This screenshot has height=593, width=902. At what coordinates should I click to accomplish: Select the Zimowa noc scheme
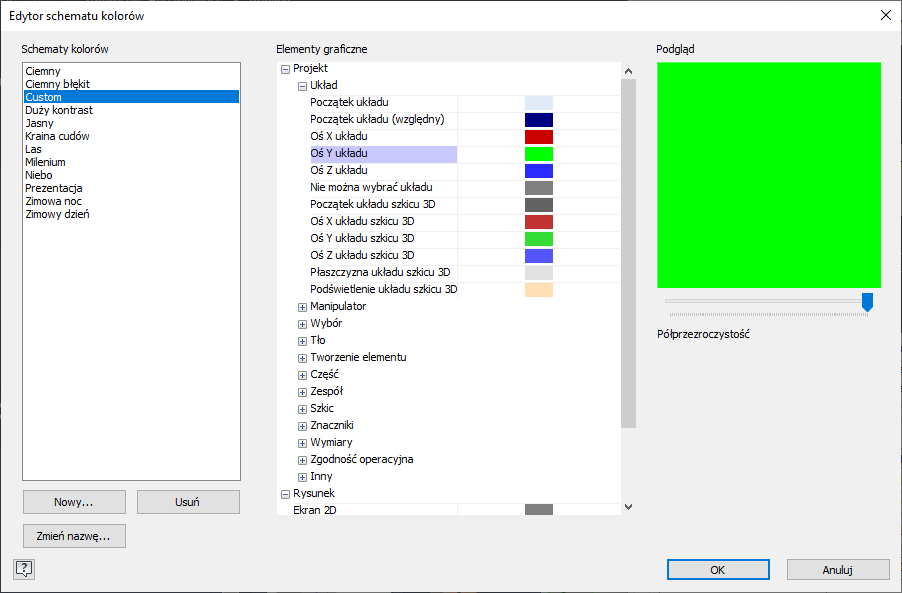point(131,201)
